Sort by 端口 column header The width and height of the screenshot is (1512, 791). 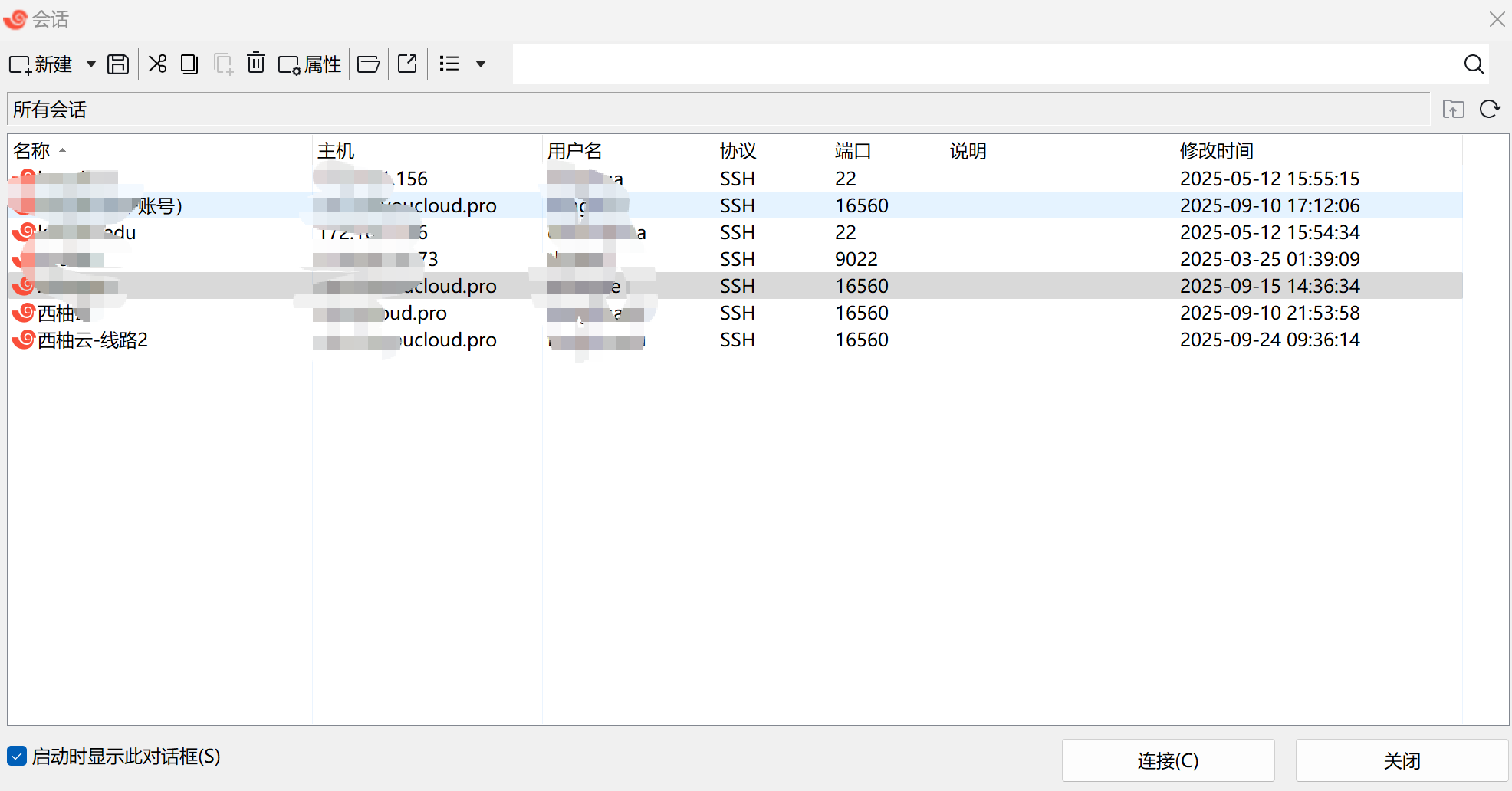pos(887,150)
